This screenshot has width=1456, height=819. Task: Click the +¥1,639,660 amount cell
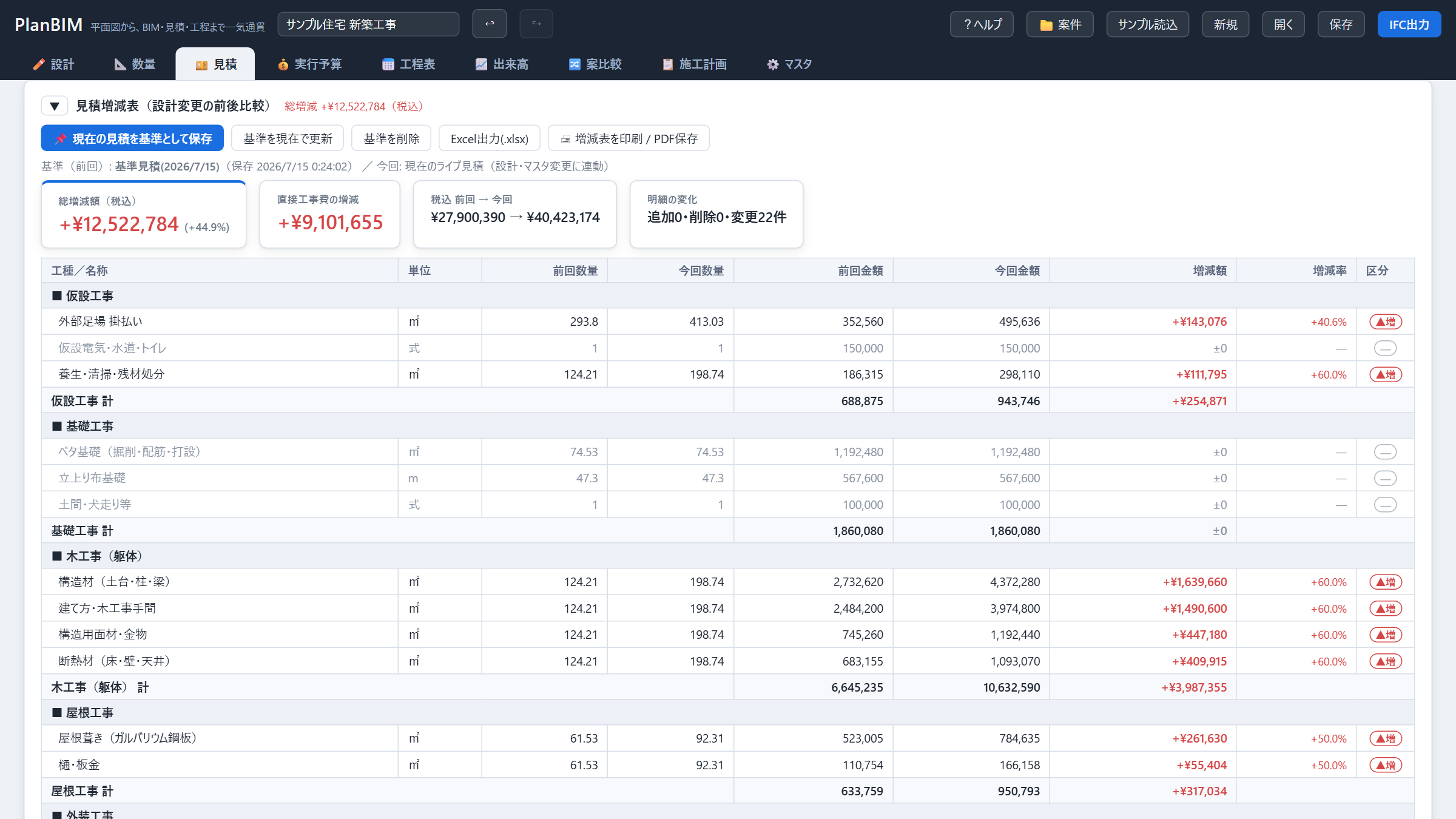click(1143, 582)
